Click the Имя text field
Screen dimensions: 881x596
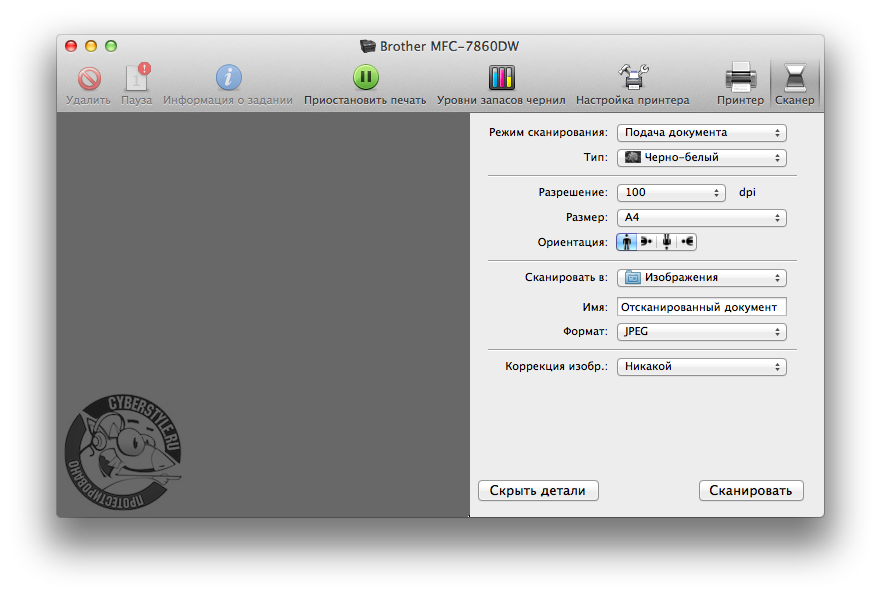[702, 307]
